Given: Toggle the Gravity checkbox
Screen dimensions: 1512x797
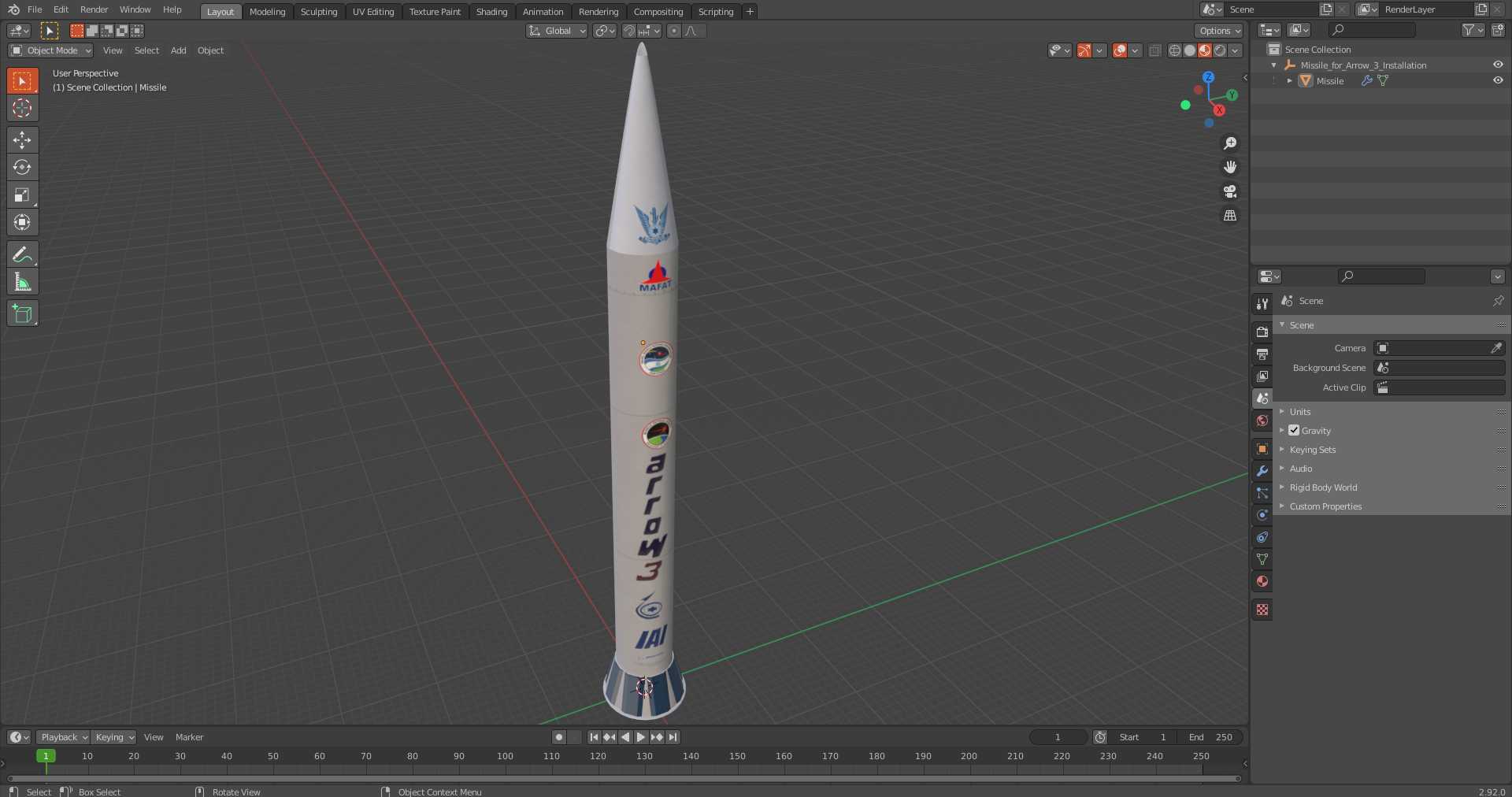Looking at the screenshot, I should click(1294, 431).
